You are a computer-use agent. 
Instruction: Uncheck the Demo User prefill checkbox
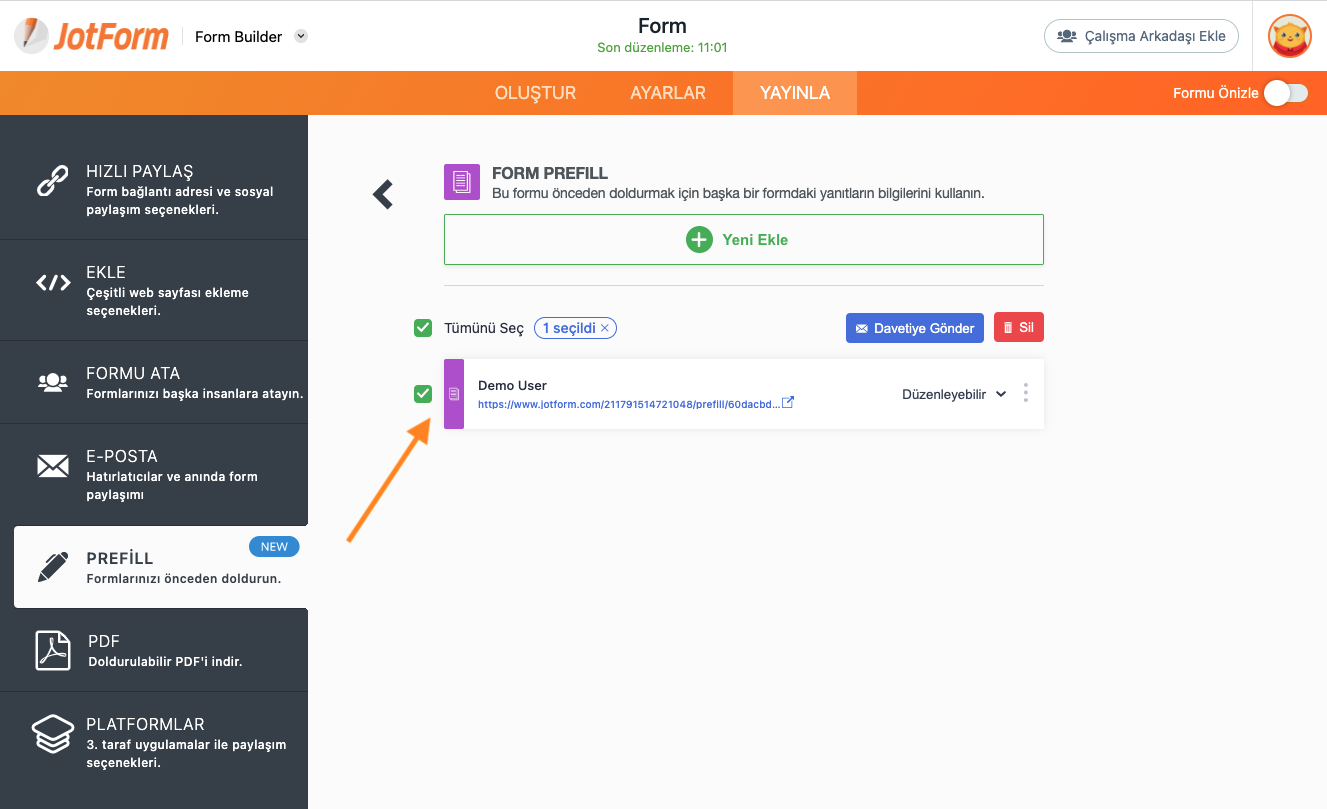[423, 394]
